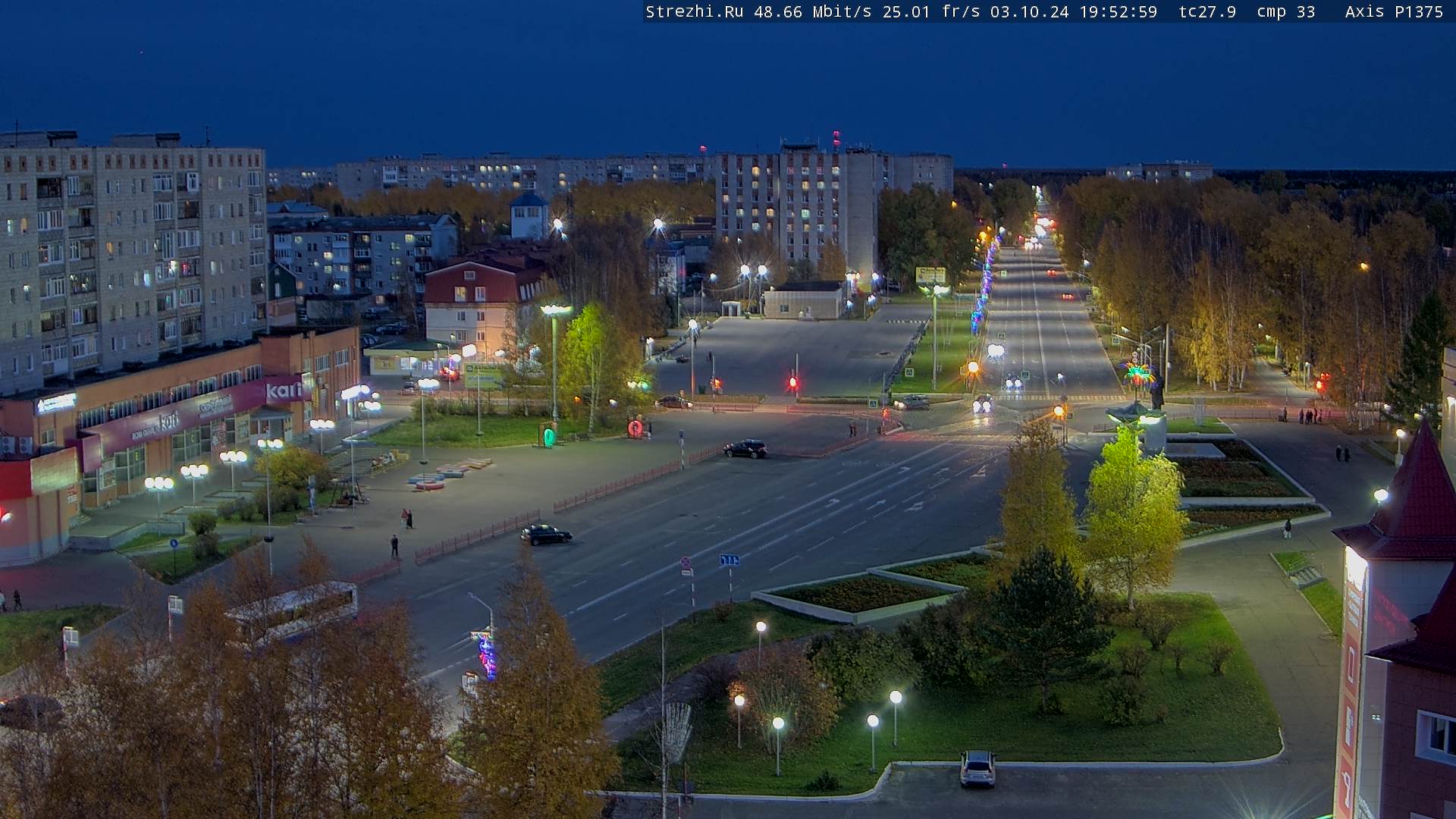Click the kari store sign
Viewport: 1456px width, 819px height.
click(283, 391)
